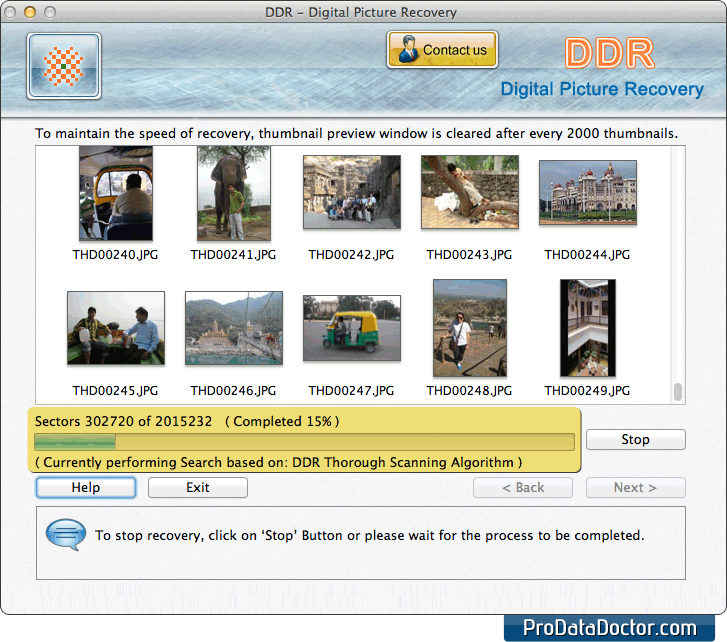727x642 pixels.
Task: Click the file name THD00246.JPG
Action: [x=233, y=391]
